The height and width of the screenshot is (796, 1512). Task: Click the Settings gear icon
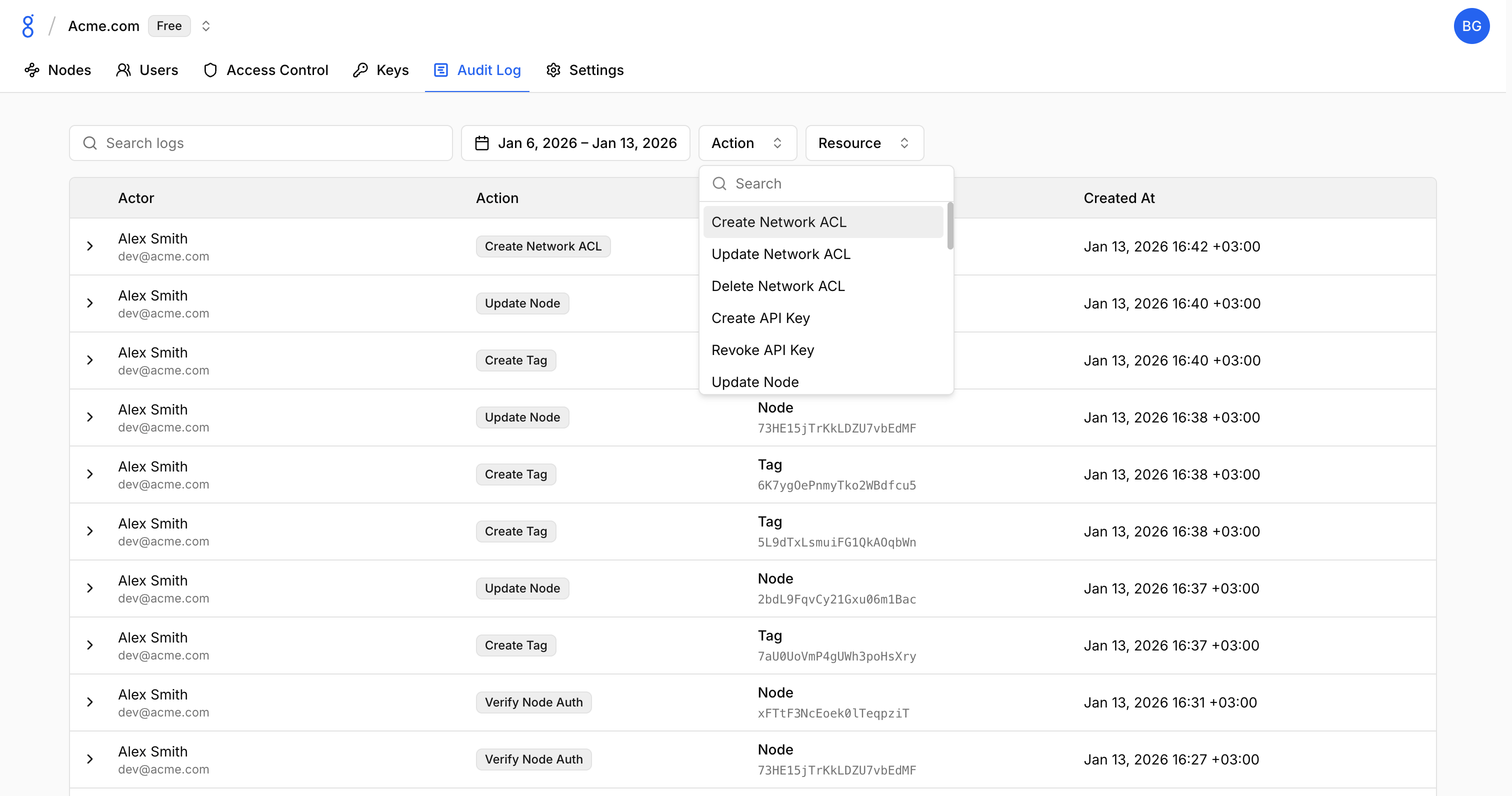pyautogui.click(x=553, y=70)
